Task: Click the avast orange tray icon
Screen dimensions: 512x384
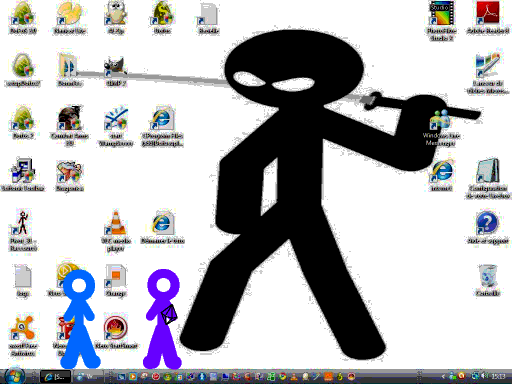Action: [461, 376]
